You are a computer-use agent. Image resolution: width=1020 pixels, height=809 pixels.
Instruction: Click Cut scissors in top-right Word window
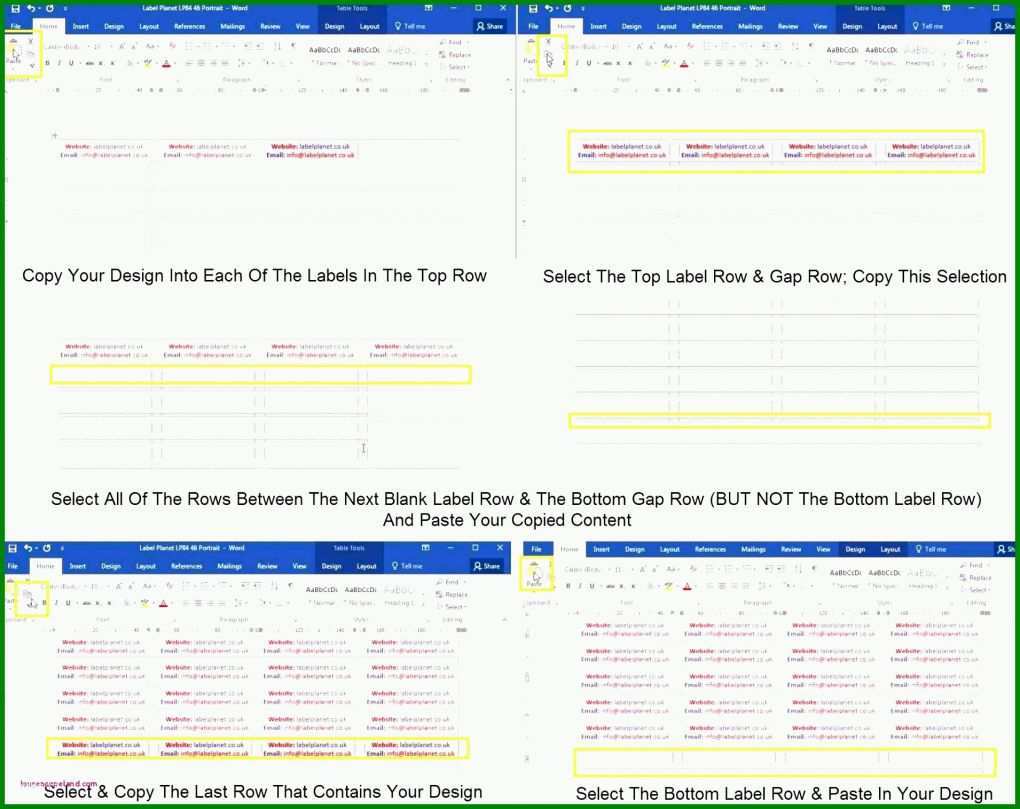548,42
